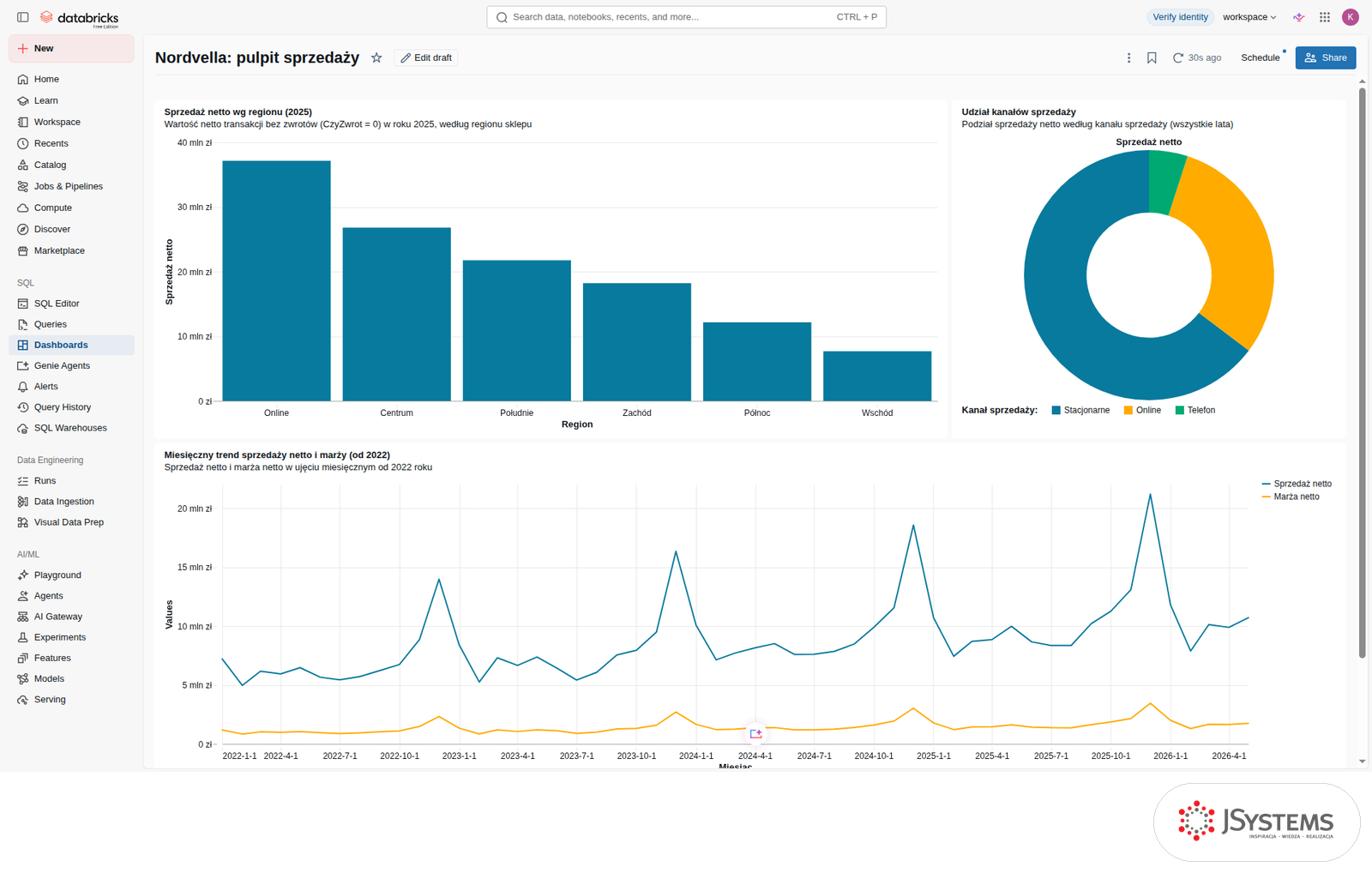The image size is (1372, 873).
Task: Go to Dashboards in the sidebar
Action: pyautogui.click(x=71, y=345)
